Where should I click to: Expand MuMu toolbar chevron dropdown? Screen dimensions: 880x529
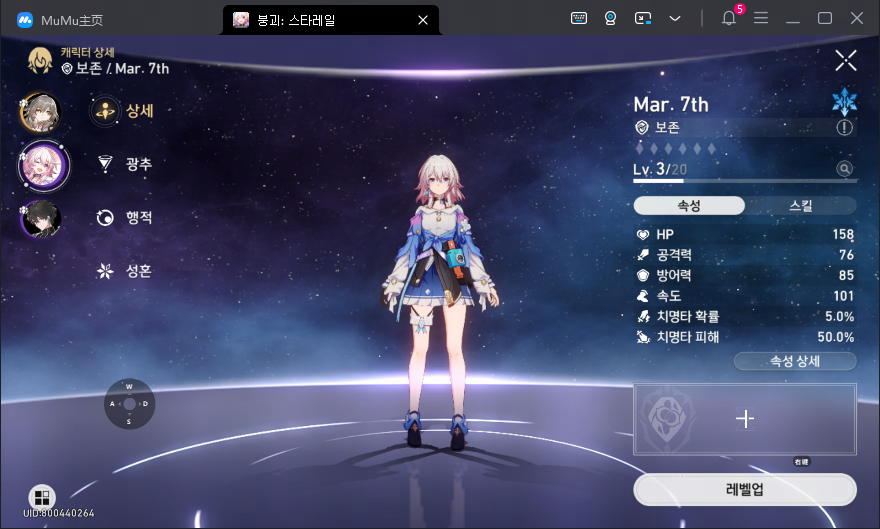(675, 18)
